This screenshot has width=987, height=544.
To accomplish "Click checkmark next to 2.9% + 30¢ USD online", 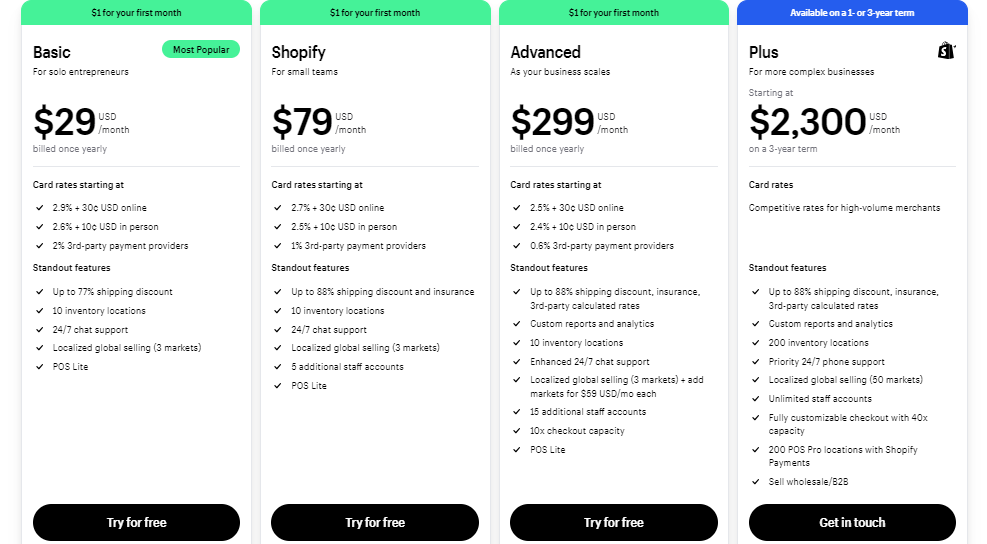I will click(x=40, y=208).
